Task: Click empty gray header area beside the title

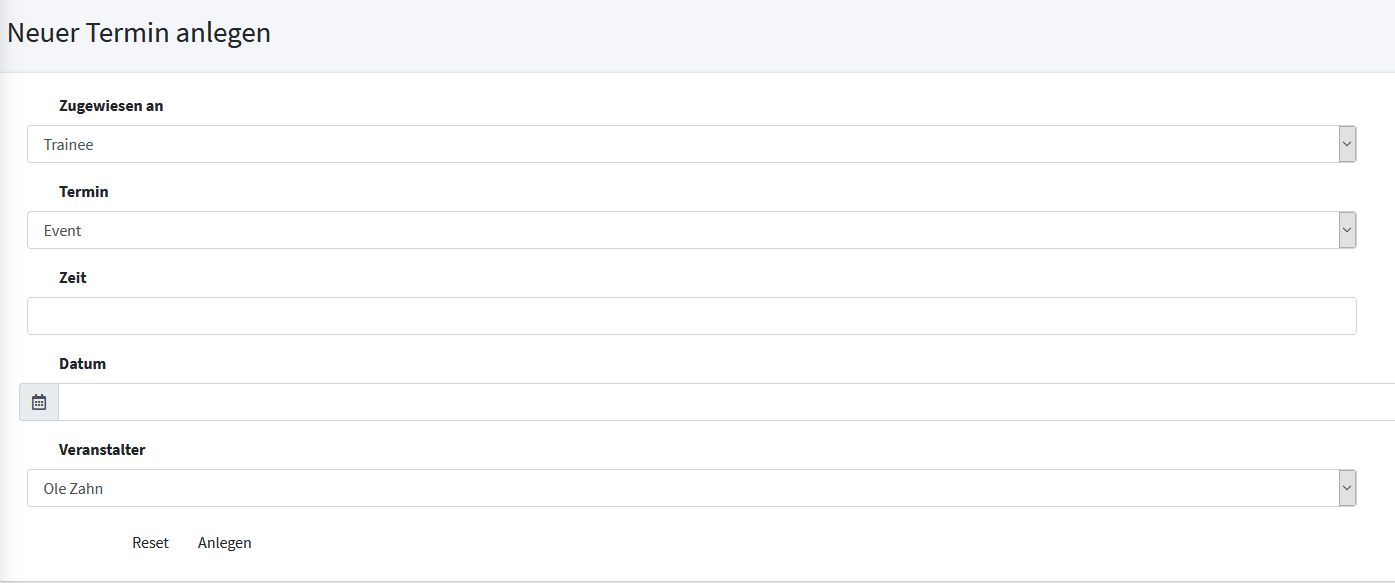Action: [800, 35]
